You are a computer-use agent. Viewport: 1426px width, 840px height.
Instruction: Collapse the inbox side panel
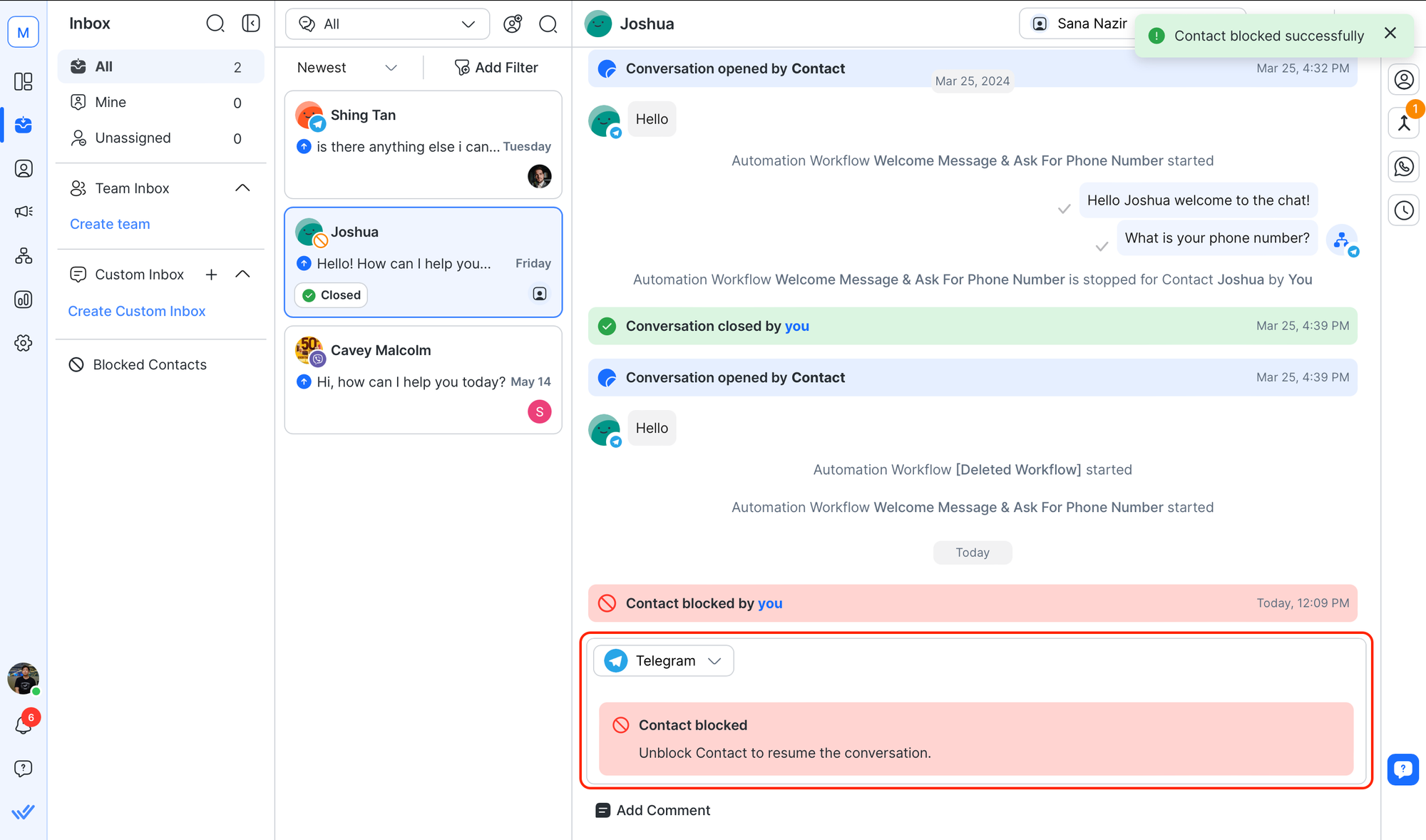point(251,24)
